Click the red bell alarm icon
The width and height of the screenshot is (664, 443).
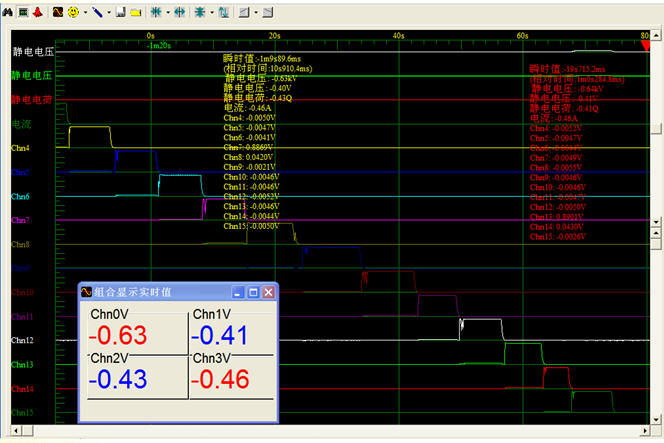click(x=38, y=12)
